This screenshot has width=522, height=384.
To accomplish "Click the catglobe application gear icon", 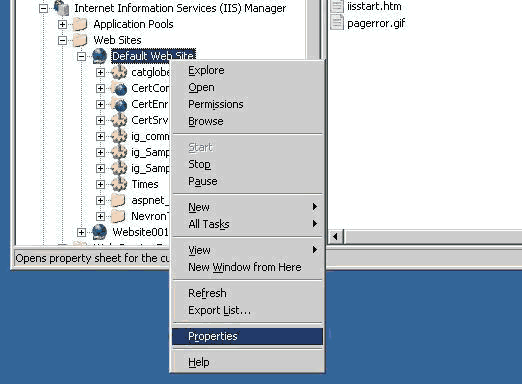I will 119,72.
